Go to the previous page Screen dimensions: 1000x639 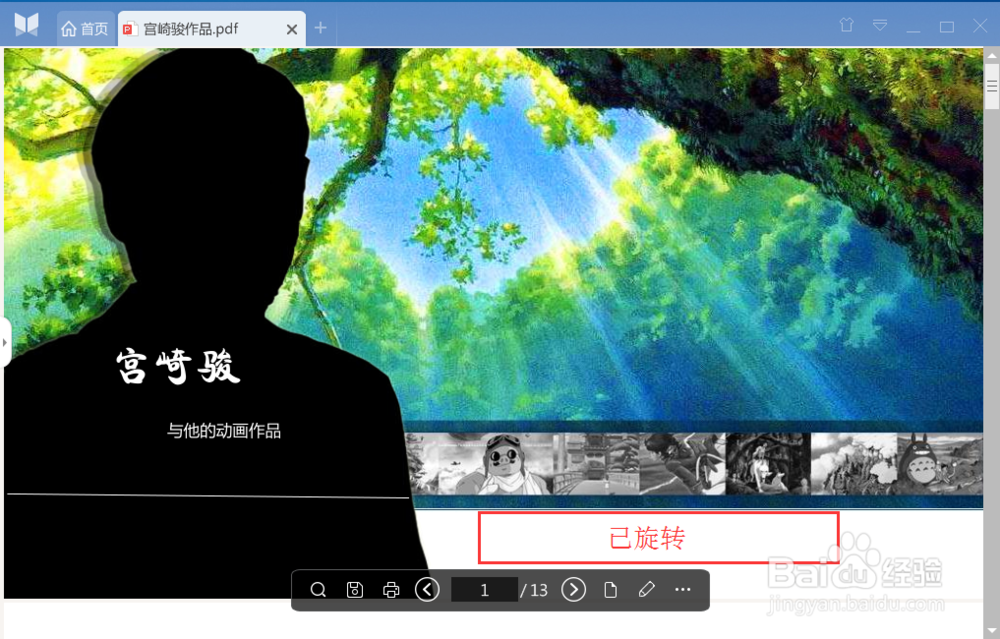click(427, 589)
